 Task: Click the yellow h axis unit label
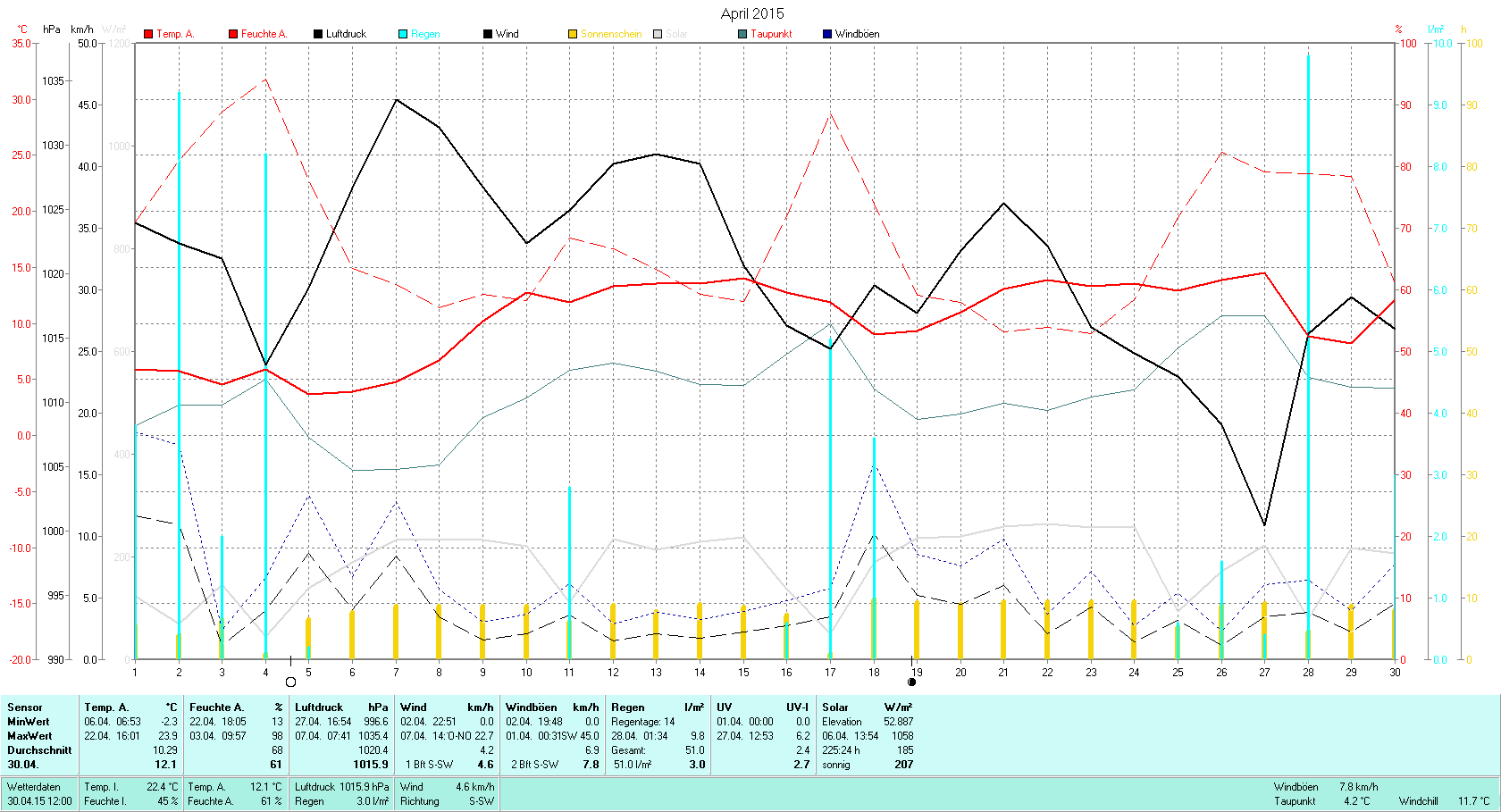[1463, 29]
